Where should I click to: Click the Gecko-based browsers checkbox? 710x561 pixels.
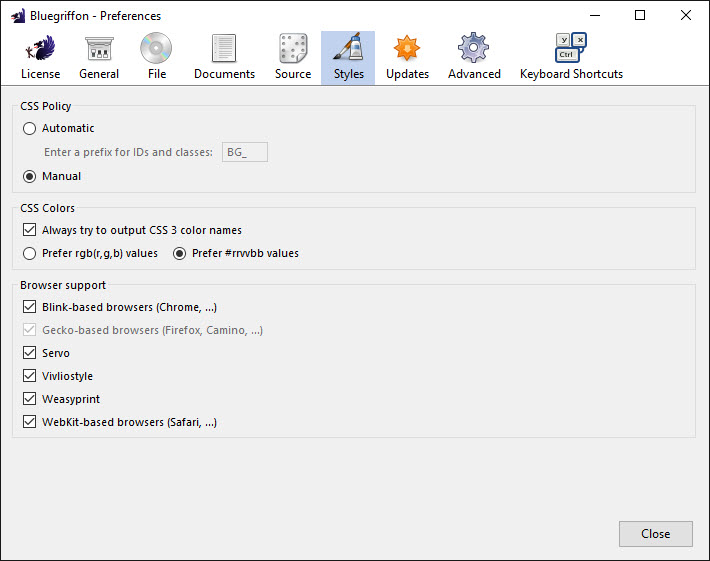coord(29,330)
